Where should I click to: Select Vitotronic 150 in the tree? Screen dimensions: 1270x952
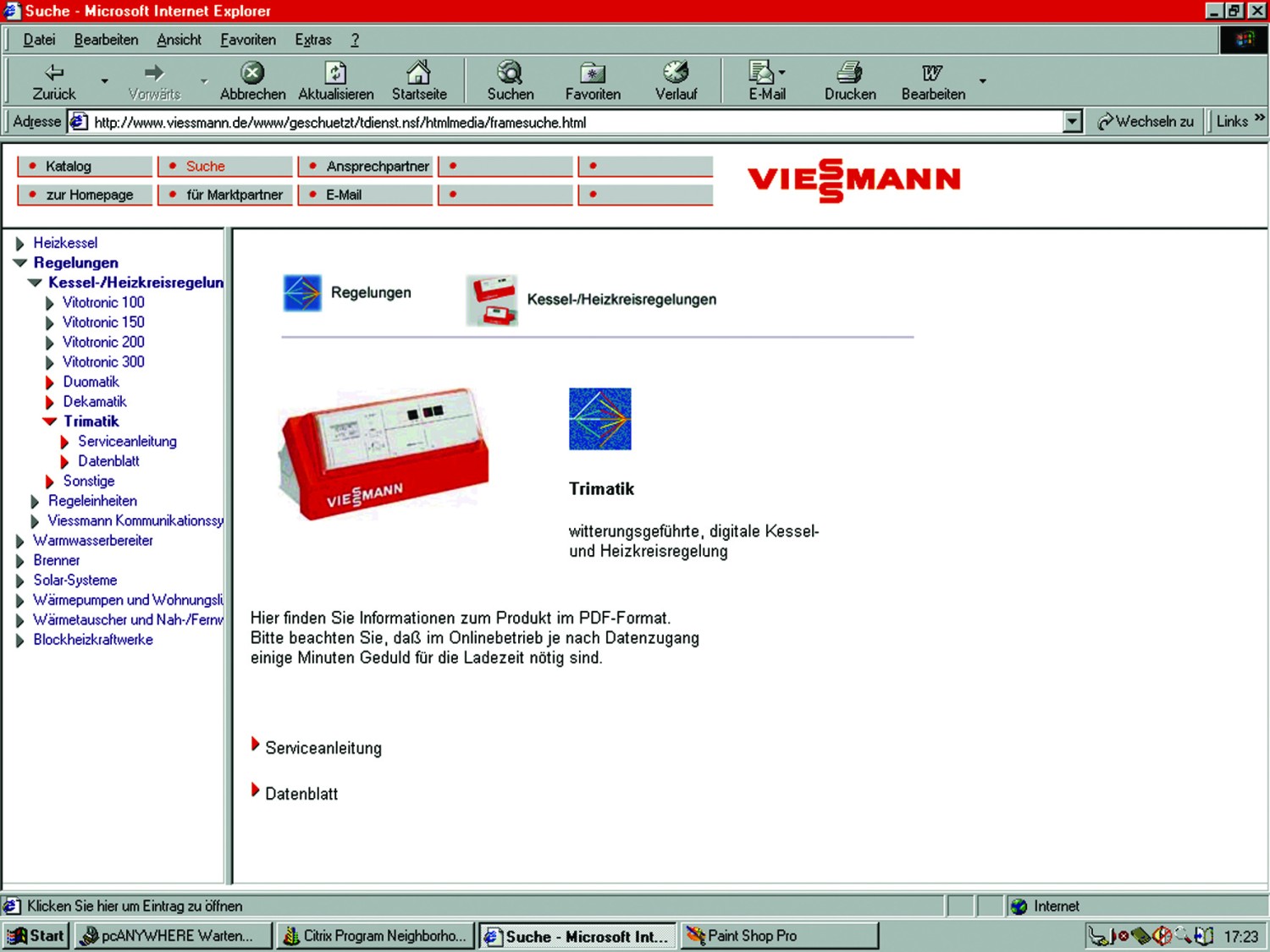click(103, 322)
